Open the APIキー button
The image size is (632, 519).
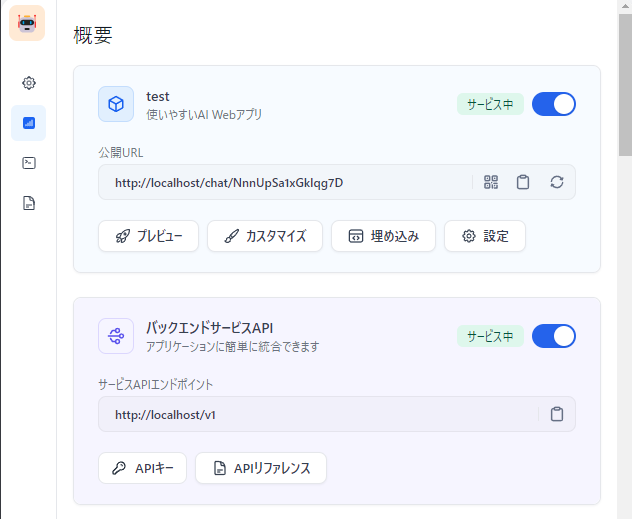click(x=142, y=468)
